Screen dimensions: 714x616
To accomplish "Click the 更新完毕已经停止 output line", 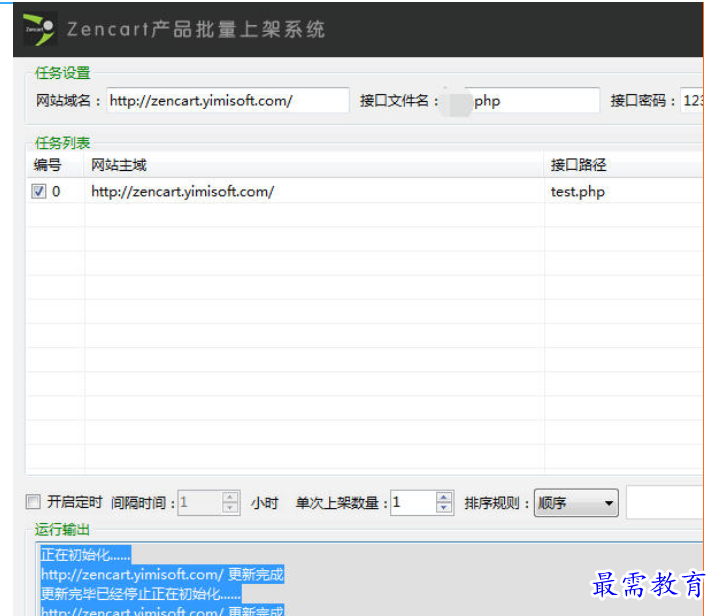I will pos(141,594).
